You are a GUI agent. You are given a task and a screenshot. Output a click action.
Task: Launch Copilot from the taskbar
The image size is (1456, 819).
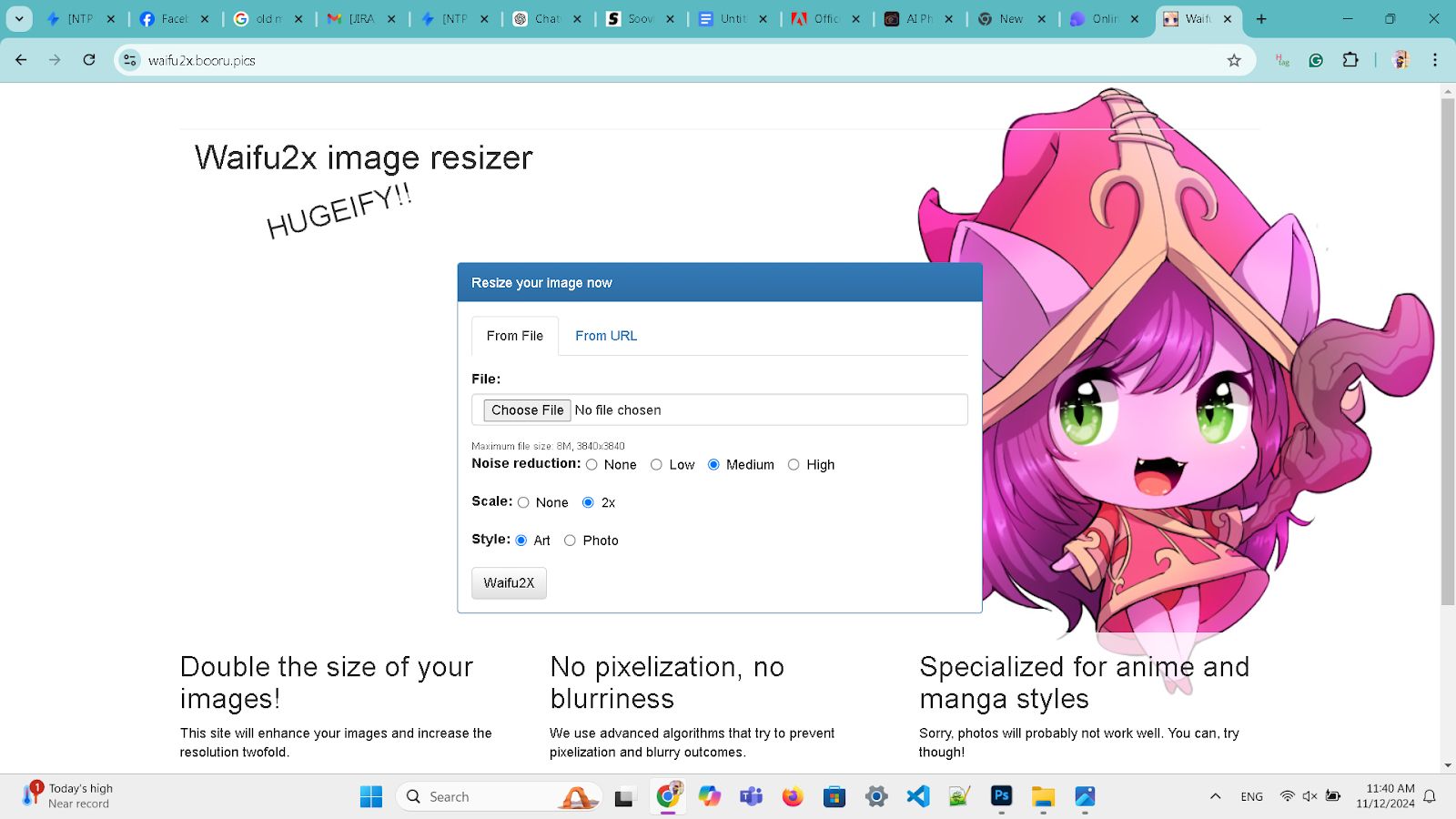710,796
